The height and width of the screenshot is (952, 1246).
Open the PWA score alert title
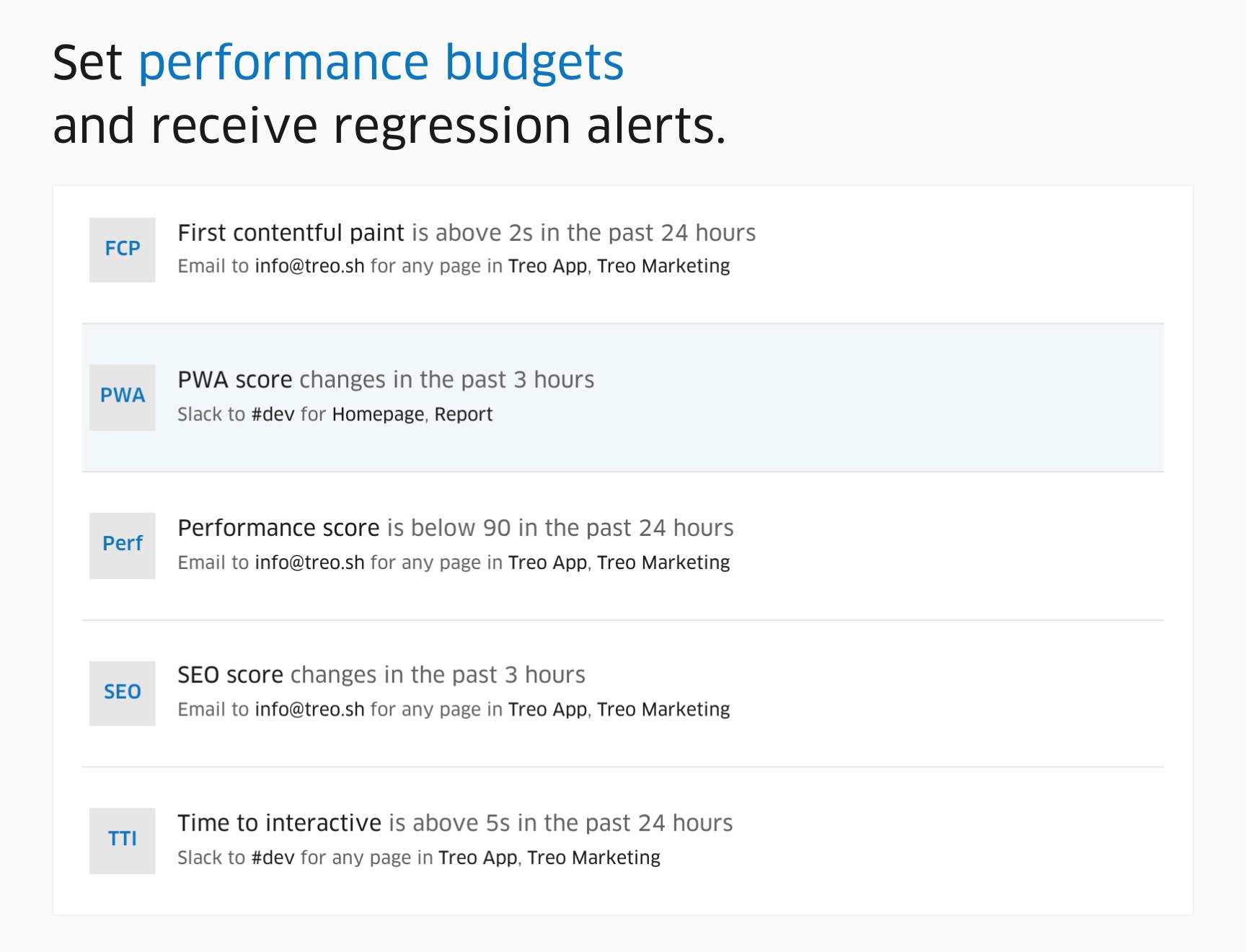[235, 380]
